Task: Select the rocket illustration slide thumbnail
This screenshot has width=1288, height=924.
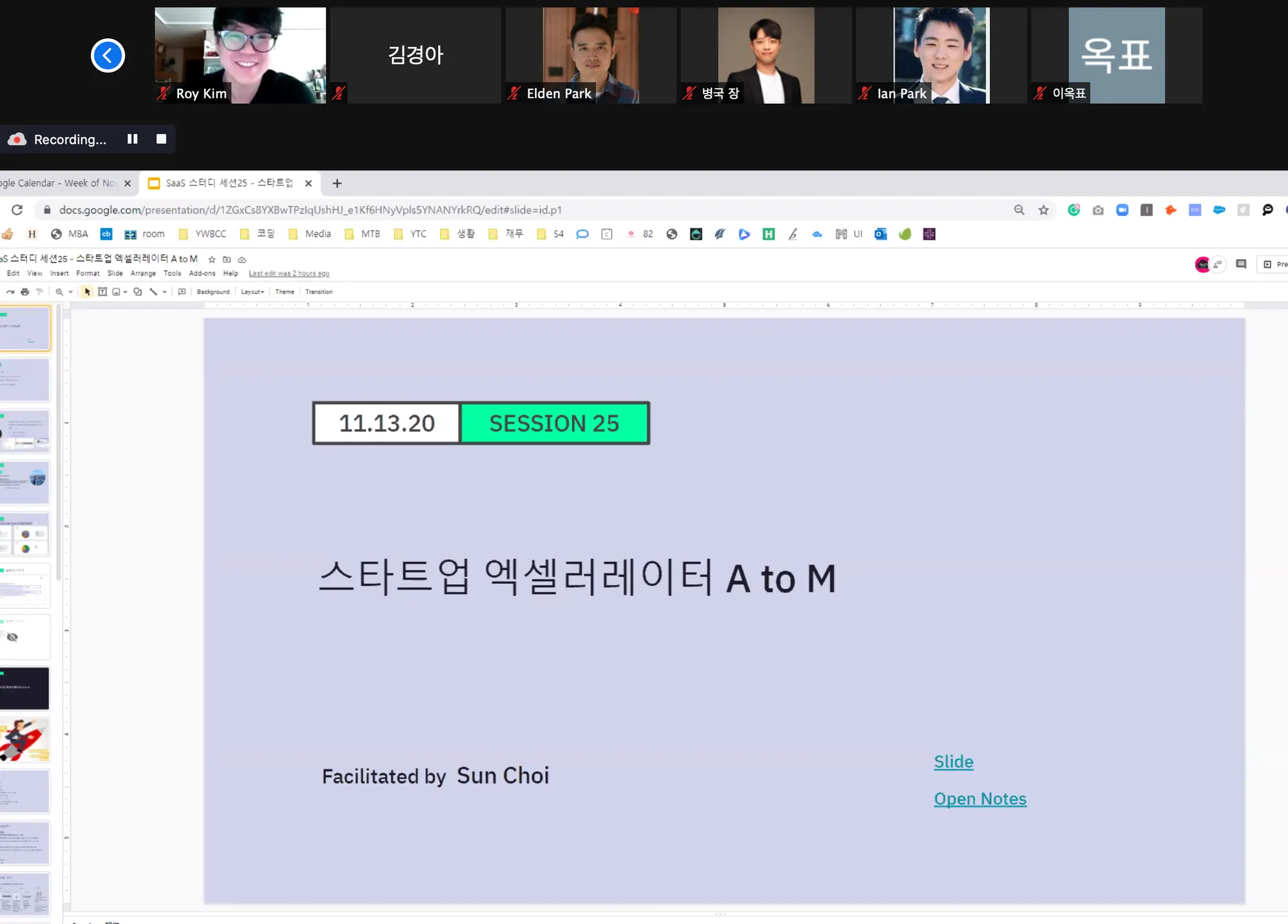Action: click(25, 740)
